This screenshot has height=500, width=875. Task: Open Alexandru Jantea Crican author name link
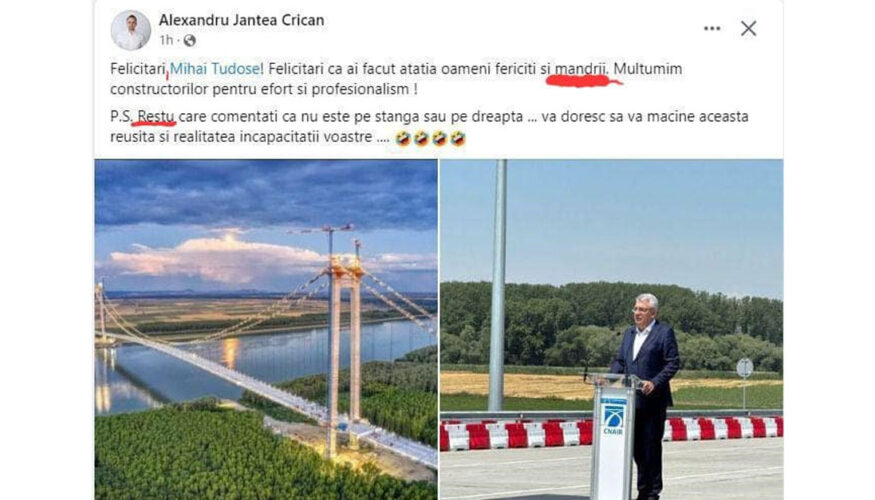tap(242, 20)
